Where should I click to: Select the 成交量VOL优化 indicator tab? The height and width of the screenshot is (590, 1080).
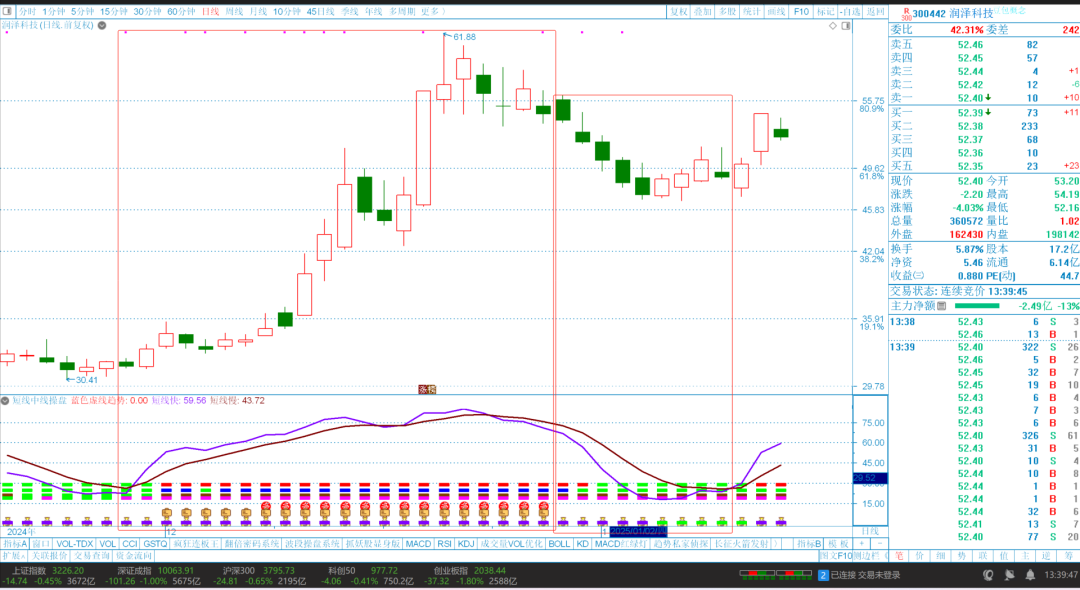pyautogui.click(x=512, y=544)
